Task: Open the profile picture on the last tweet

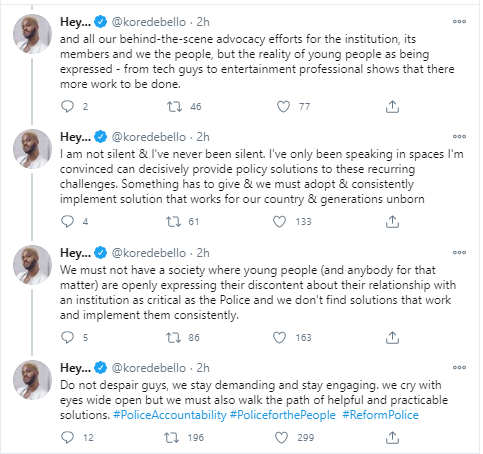Action: [32, 380]
